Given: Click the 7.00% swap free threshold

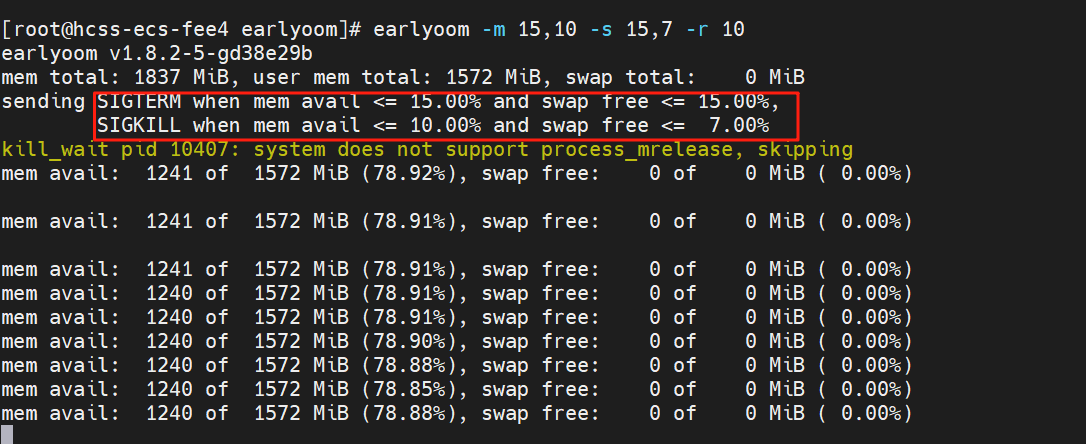Looking at the screenshot, I should click(x=739, y=126).
